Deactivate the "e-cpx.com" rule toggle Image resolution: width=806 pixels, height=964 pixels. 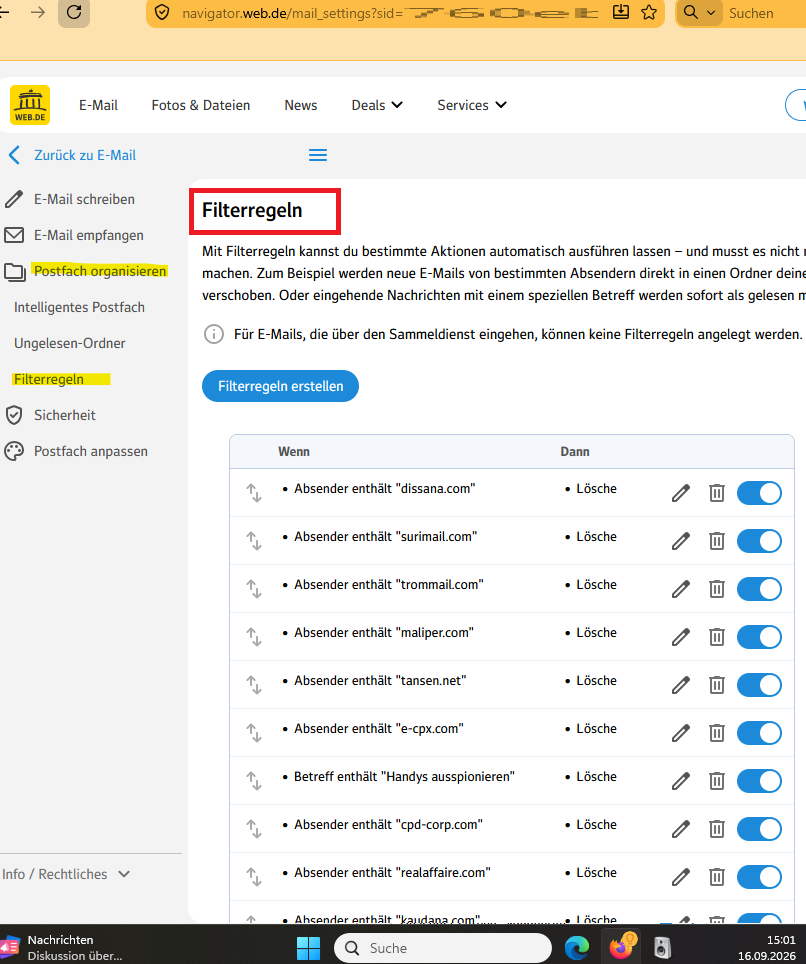click(x=759, y=733)
